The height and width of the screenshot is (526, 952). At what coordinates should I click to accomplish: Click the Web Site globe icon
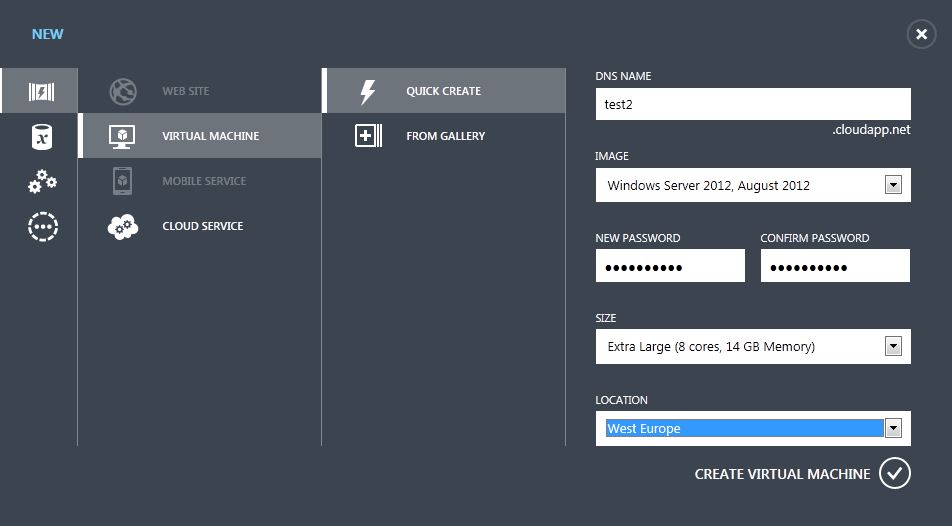tap(123, 91)
